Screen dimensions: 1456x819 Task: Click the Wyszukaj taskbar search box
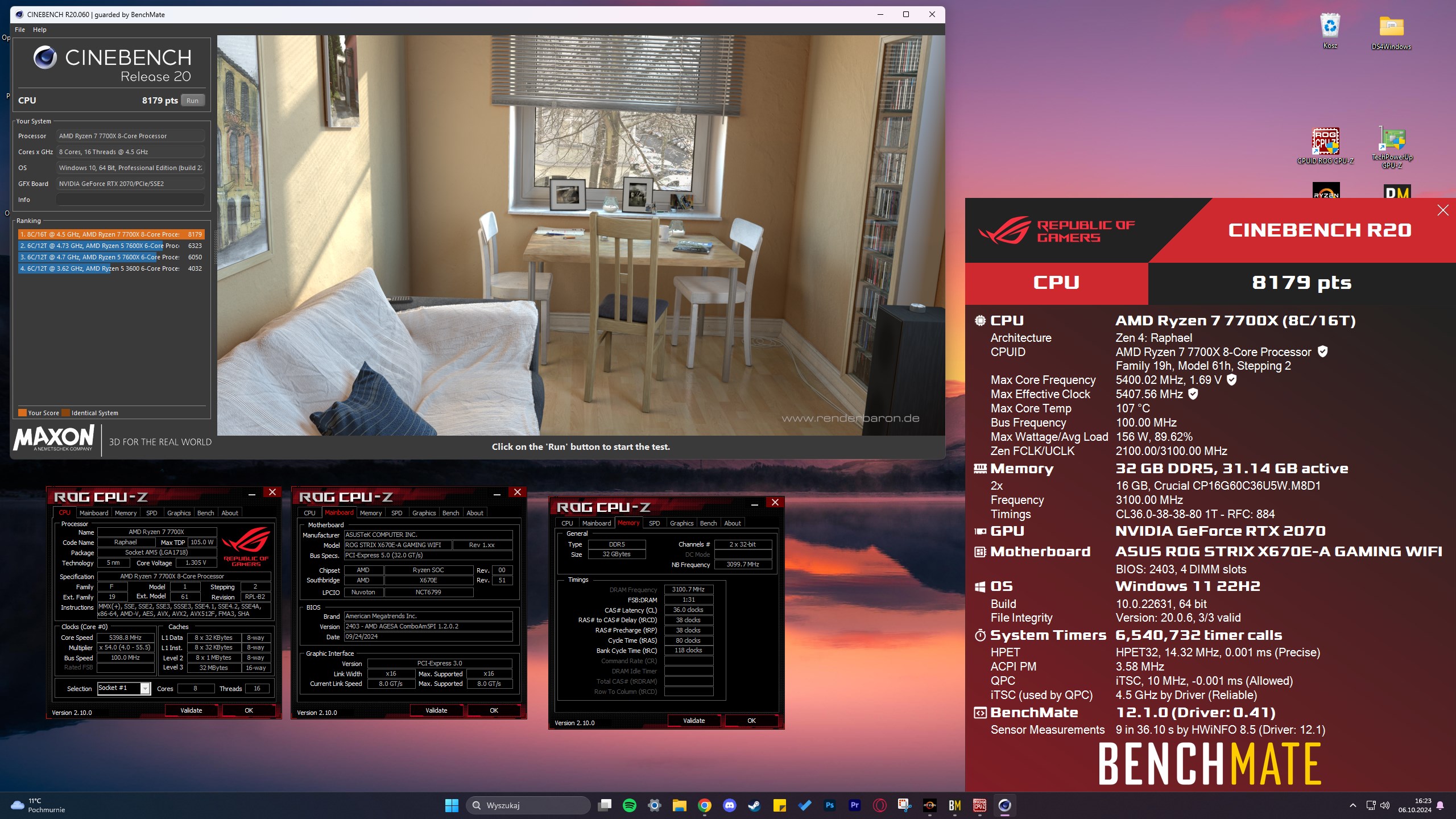pos(528,805)
